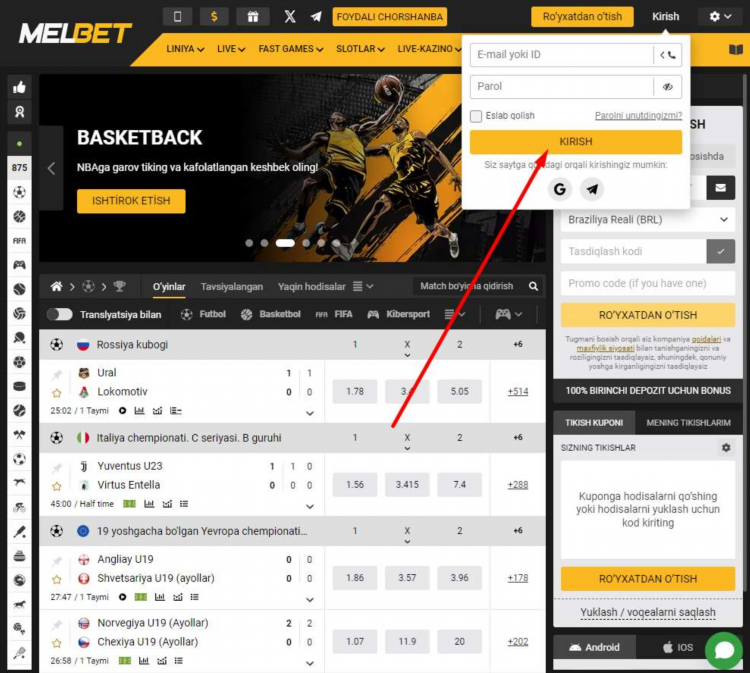Check the Eslab qolish checkbox
The width and height of the screenshot is (750, 673).
click(x=476, y=116)
